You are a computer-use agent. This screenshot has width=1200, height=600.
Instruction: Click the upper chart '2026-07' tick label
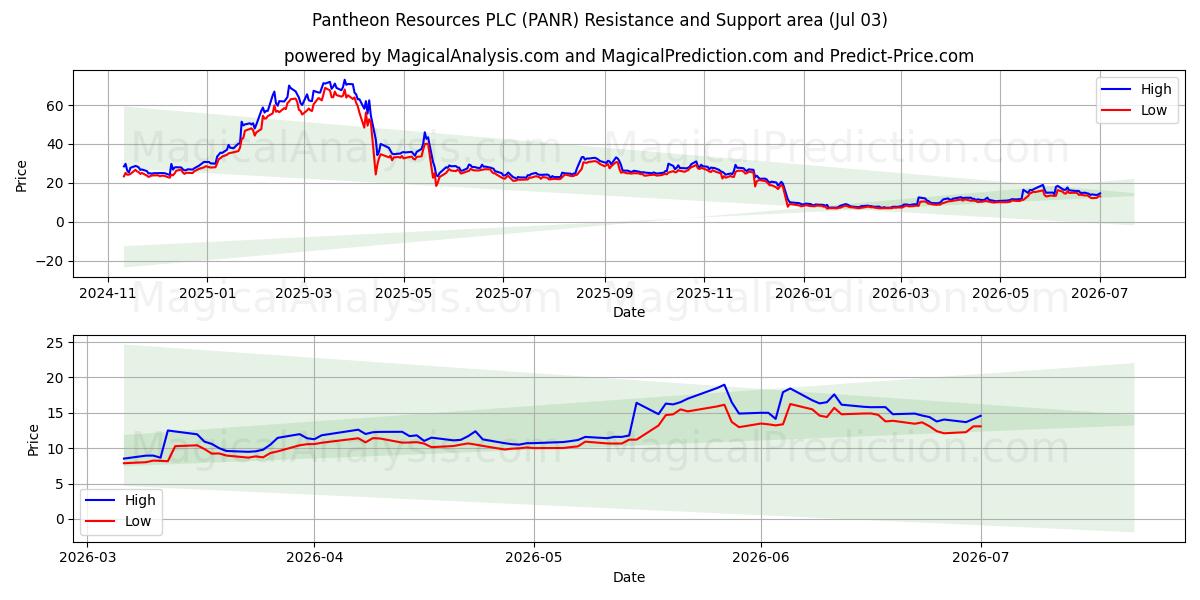tap(1098, 293)
